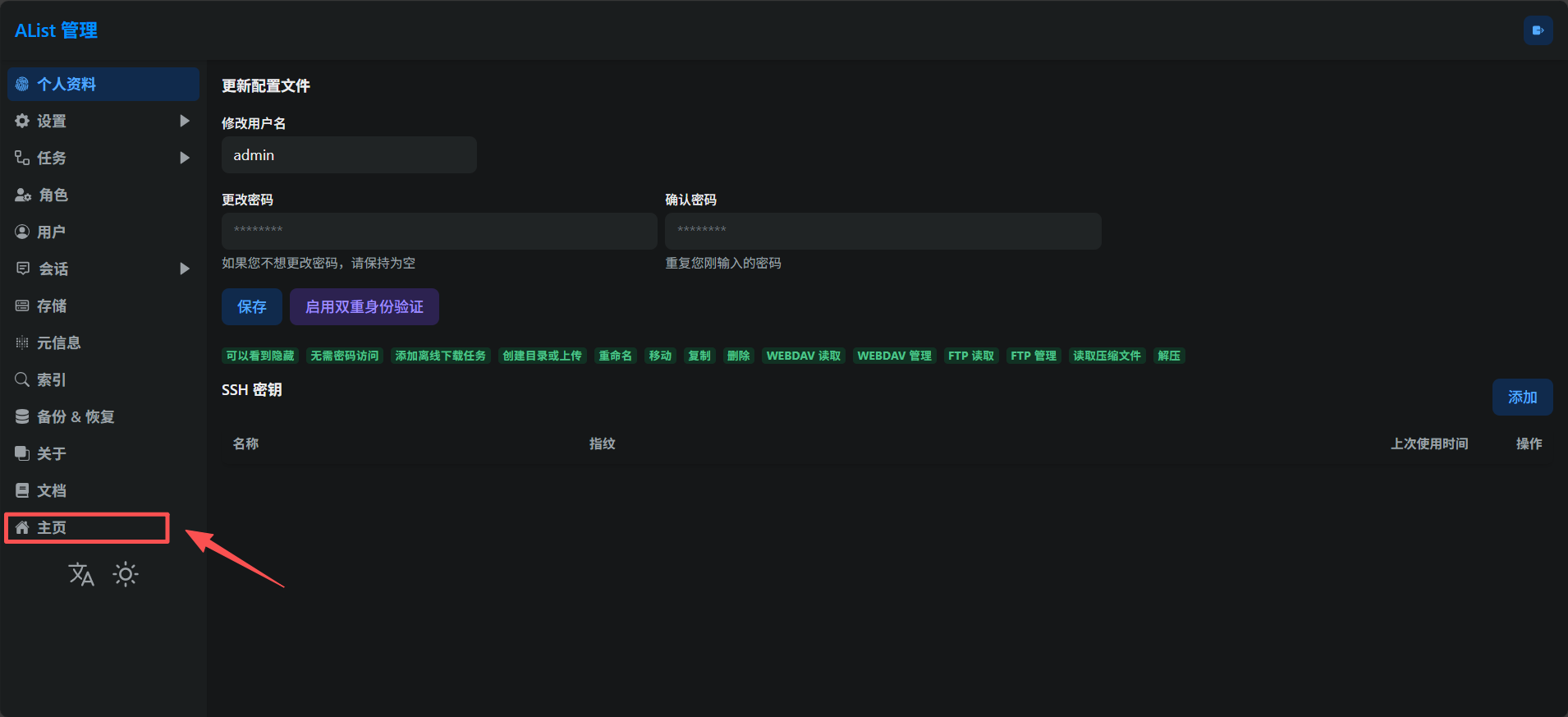
Task: Open the 文档 docs menu item
Action: 51,491
